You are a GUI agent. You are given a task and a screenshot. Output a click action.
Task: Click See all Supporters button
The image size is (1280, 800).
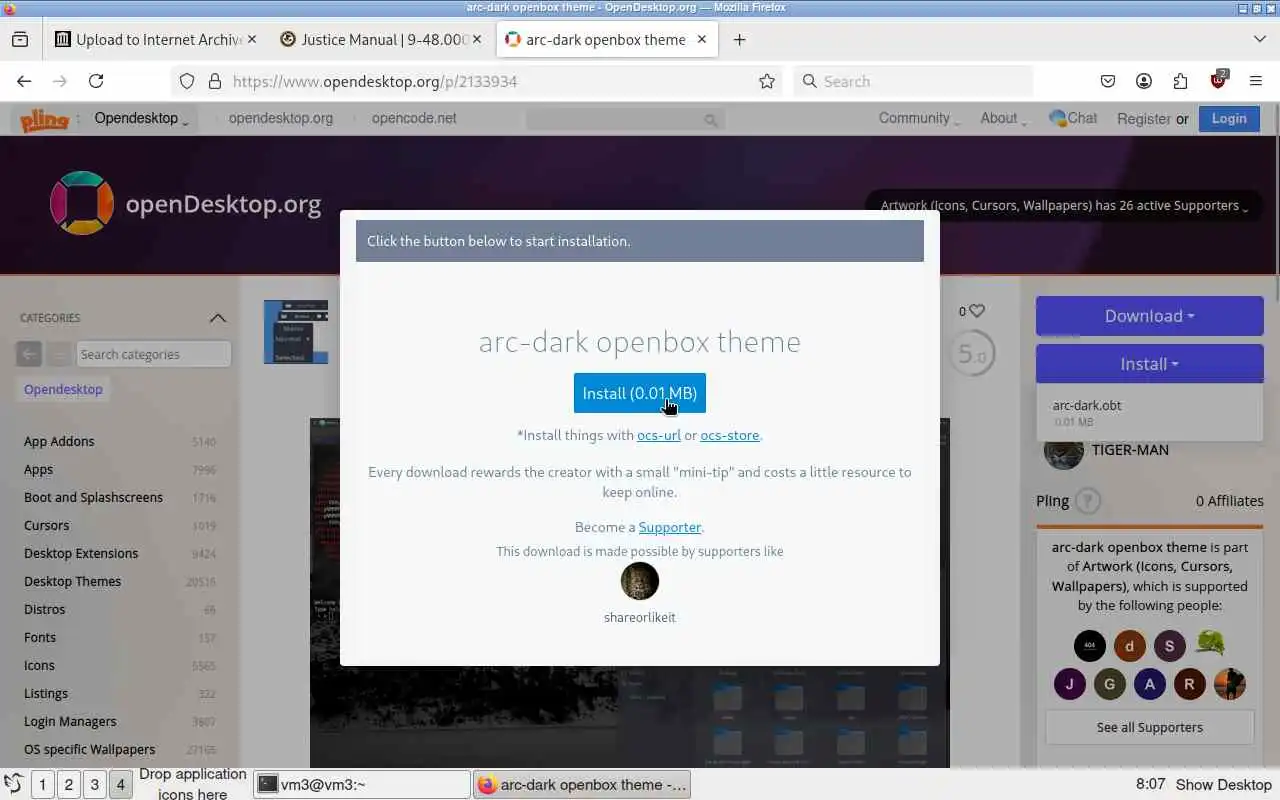[x=1150, y=727]
